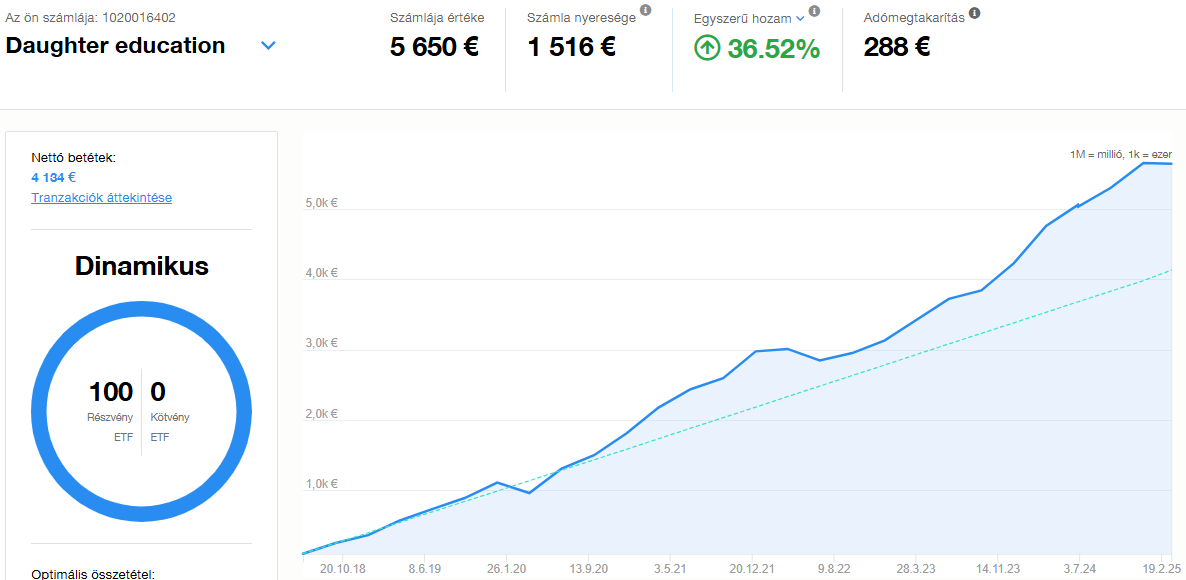Click the green upward arrow return icon

(x=707, y=49)
